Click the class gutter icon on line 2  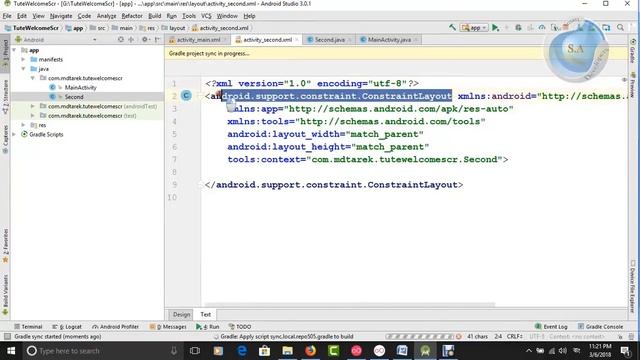click(186, 96)
